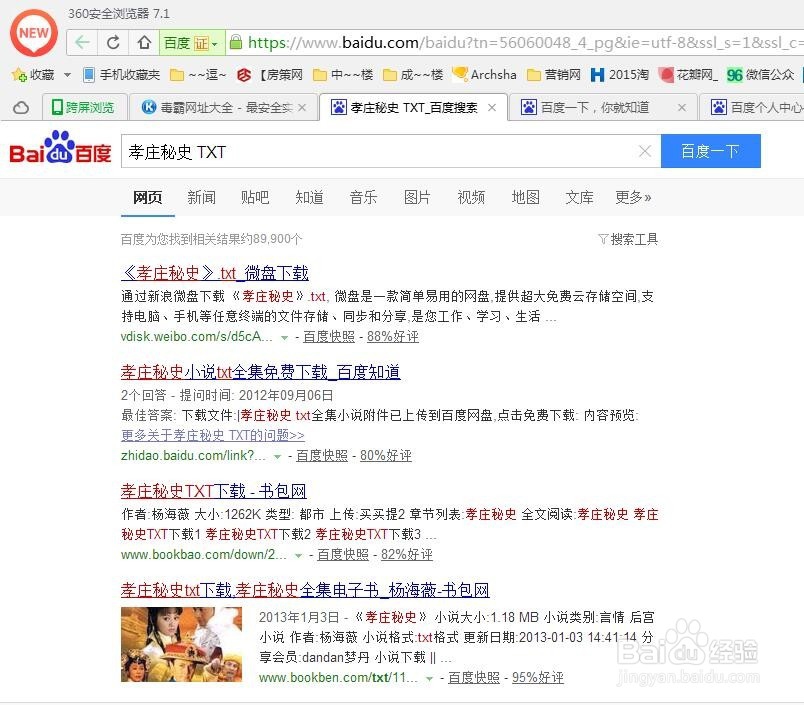This screenshot has width=804, height=705.
Task: Select the 文库 category tab
Action: pyautogui.click(x=579, y=197)
